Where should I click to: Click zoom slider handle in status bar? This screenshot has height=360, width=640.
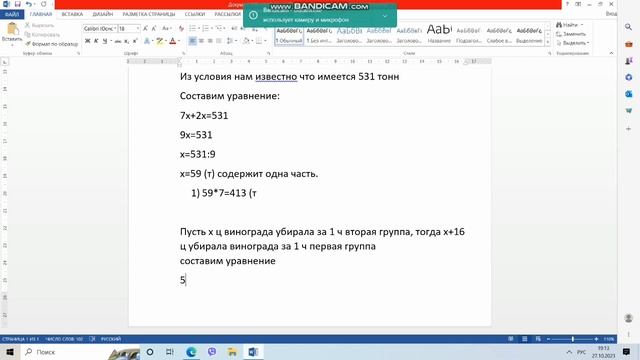(x=573, y=339)
